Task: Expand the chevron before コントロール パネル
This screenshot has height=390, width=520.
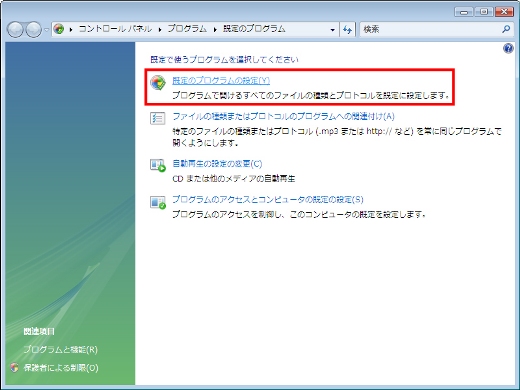Action: point(71,30)
